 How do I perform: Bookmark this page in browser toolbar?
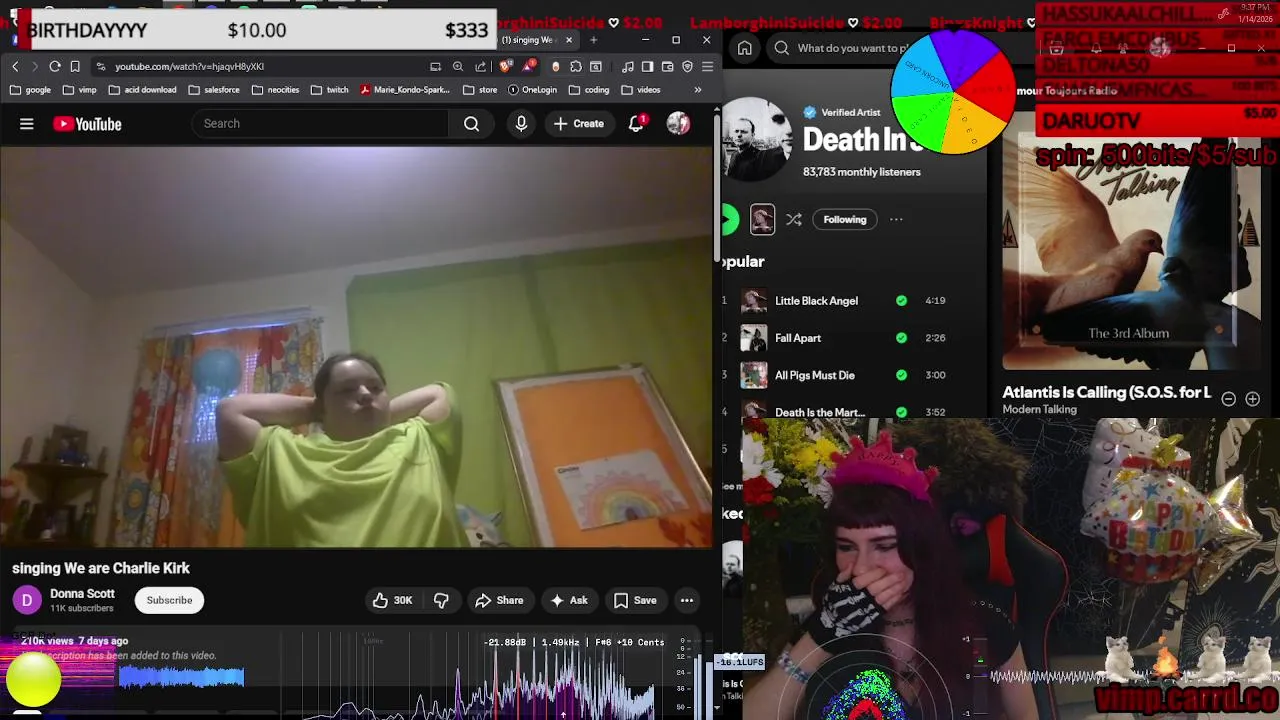(x=75, y=66)
